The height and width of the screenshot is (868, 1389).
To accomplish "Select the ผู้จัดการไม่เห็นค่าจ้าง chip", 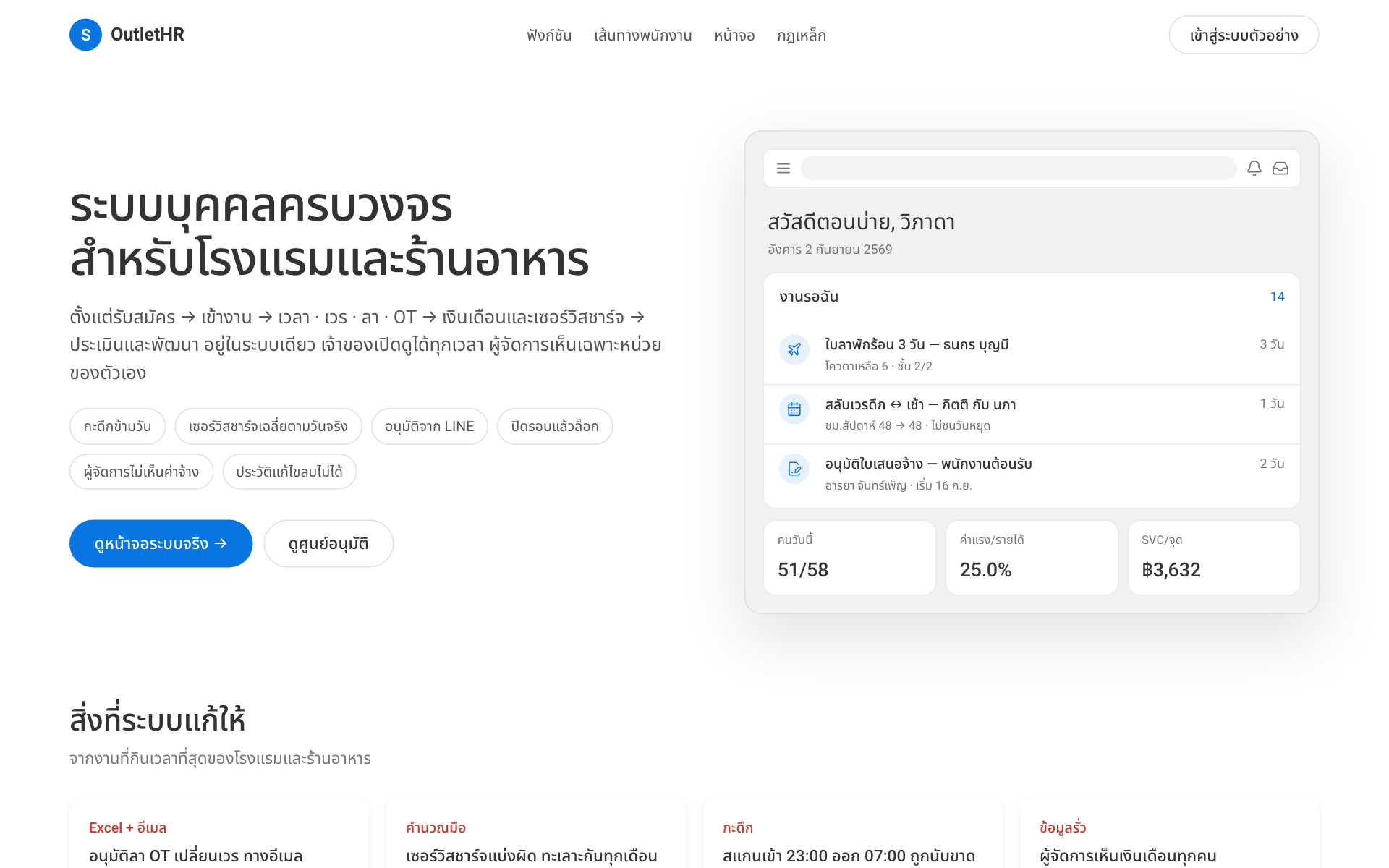I will click(x=141, y=472).
